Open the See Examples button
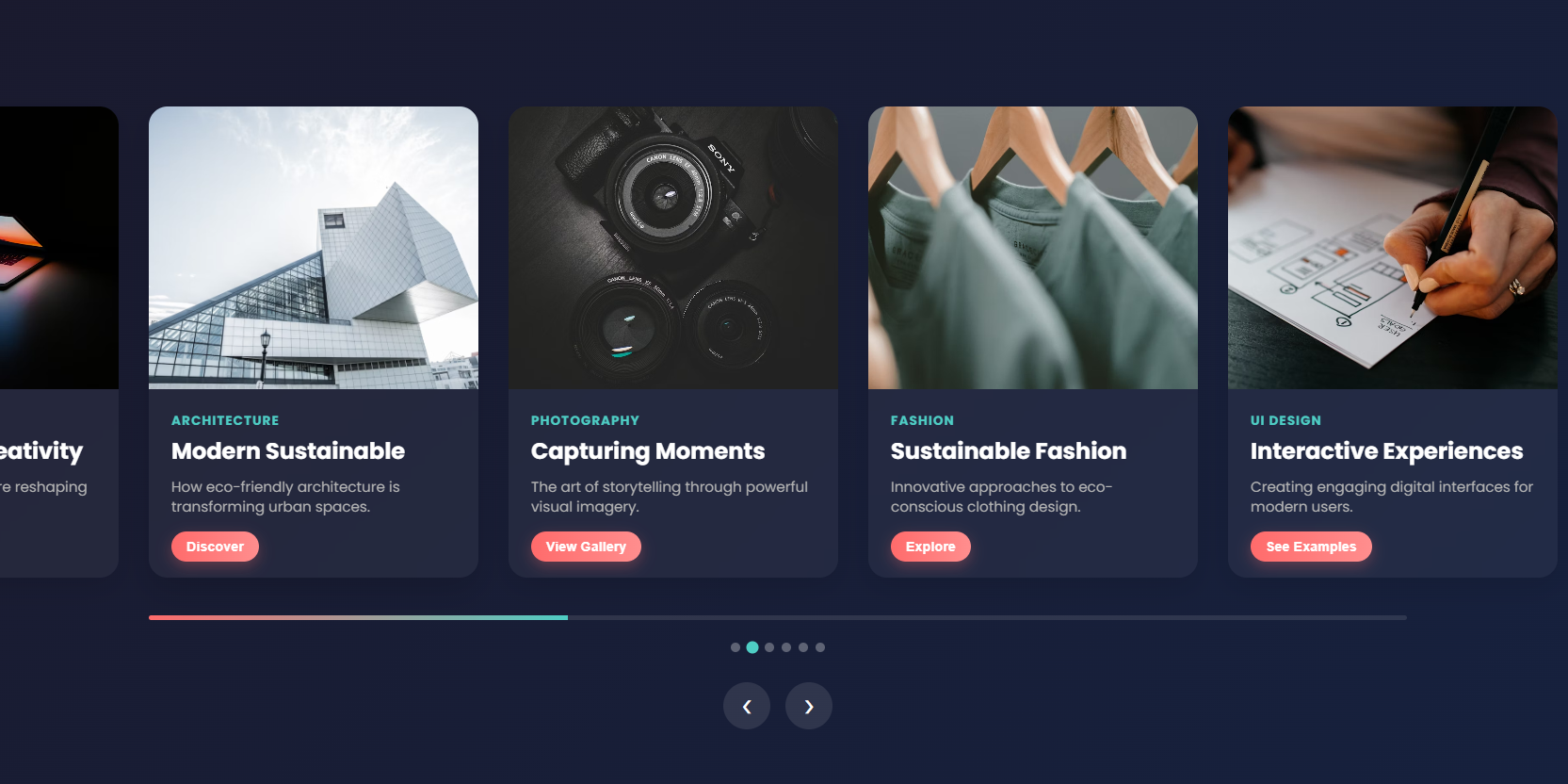The height and width of the screenshot is (784, 1568). (x=1311, y=547)
